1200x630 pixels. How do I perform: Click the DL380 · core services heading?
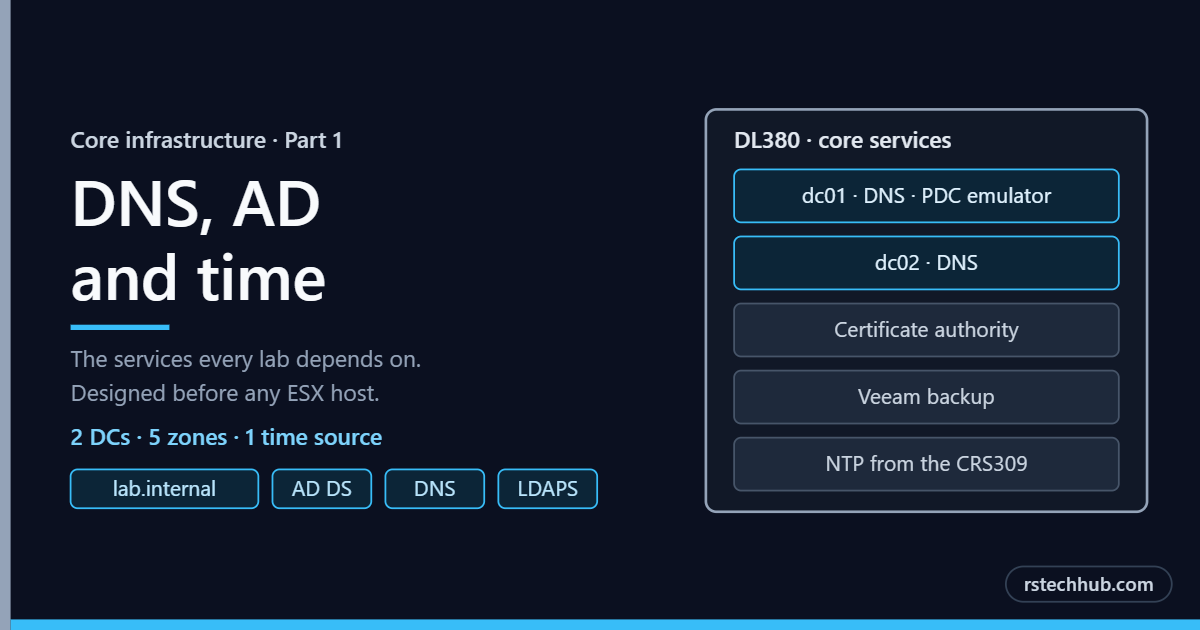coord(842,141)
